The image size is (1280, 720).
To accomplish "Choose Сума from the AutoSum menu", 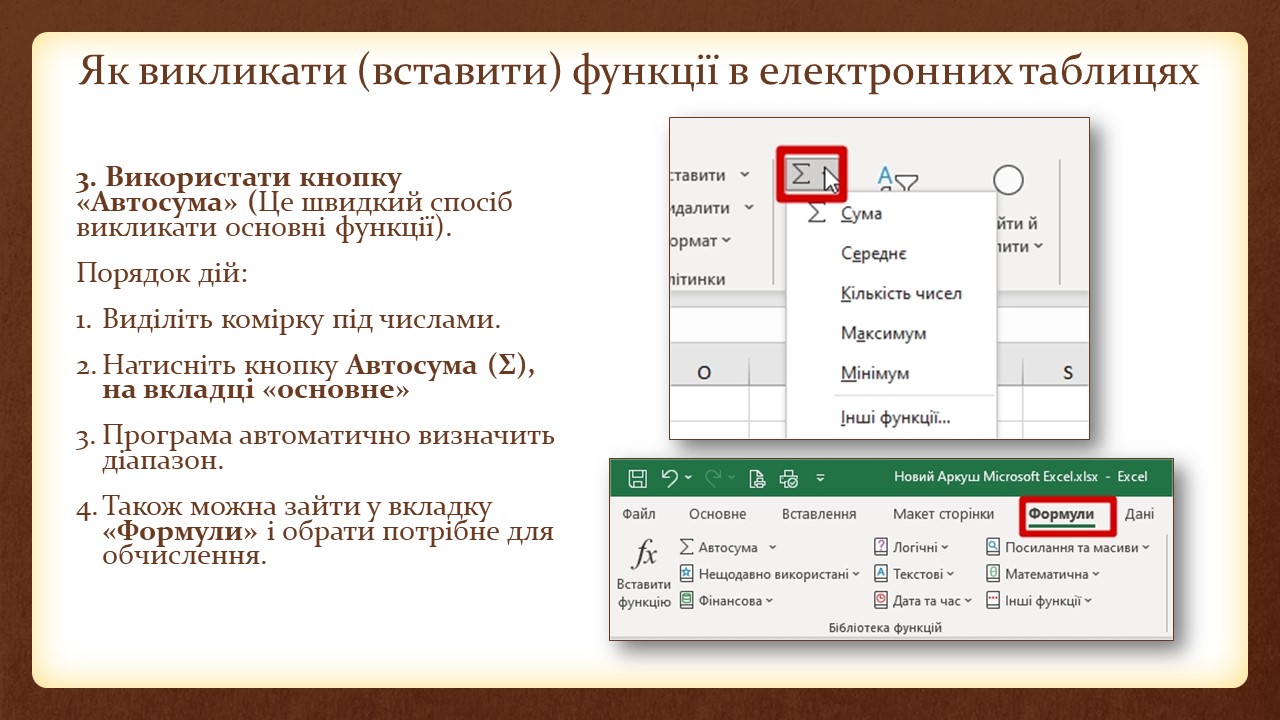I will pyautogui.click(x=861, y=213).
